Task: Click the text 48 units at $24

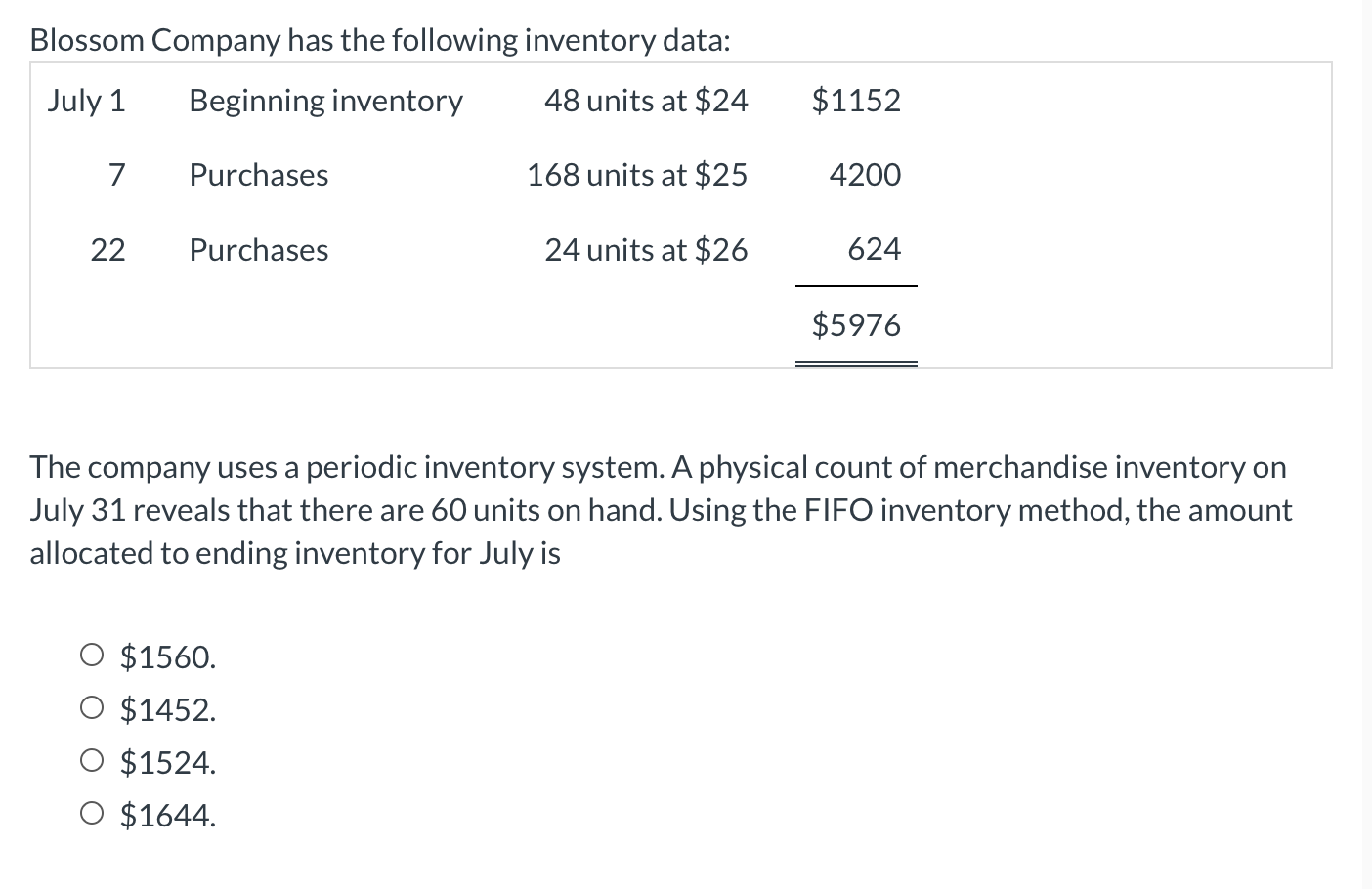Action: (647, 101)
